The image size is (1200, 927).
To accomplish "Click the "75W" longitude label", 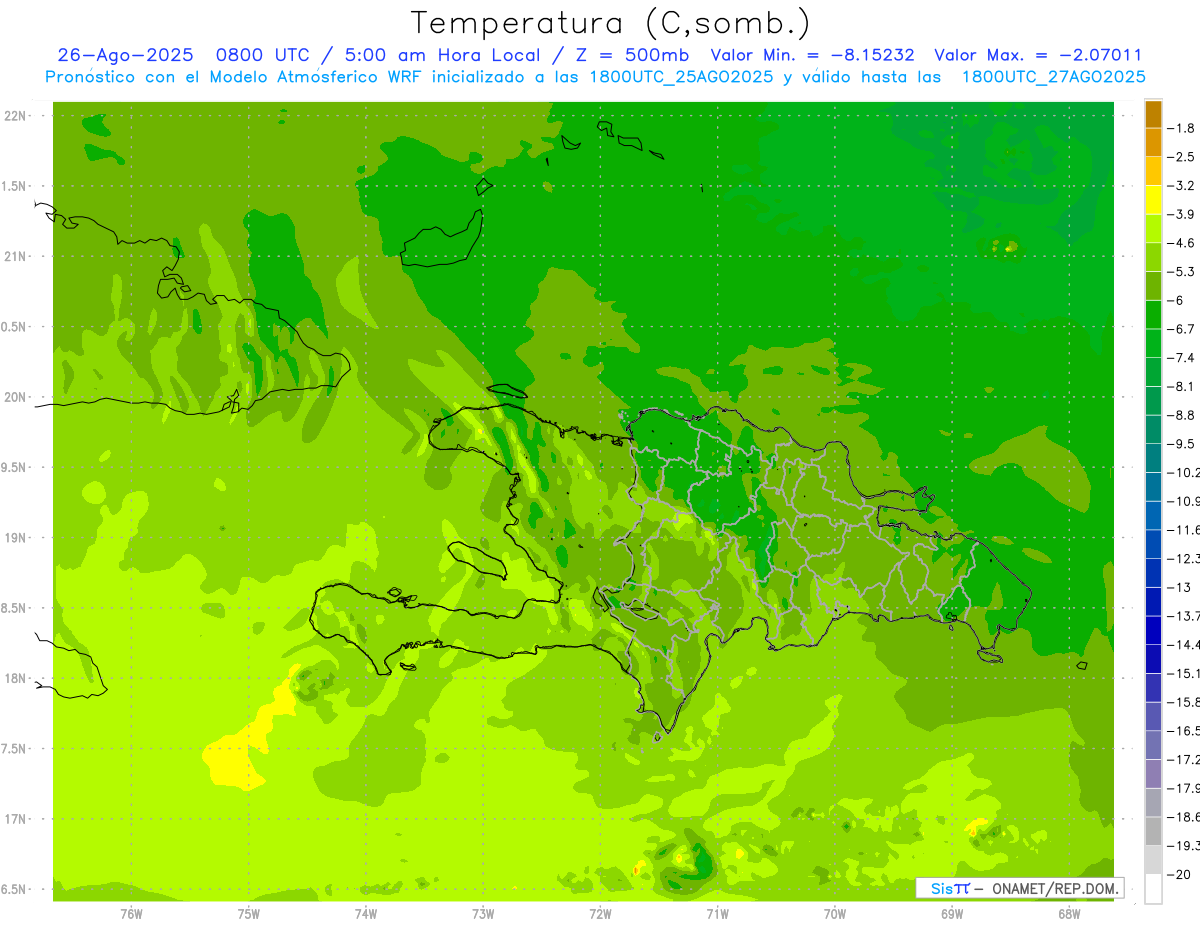I will point(248,913).
